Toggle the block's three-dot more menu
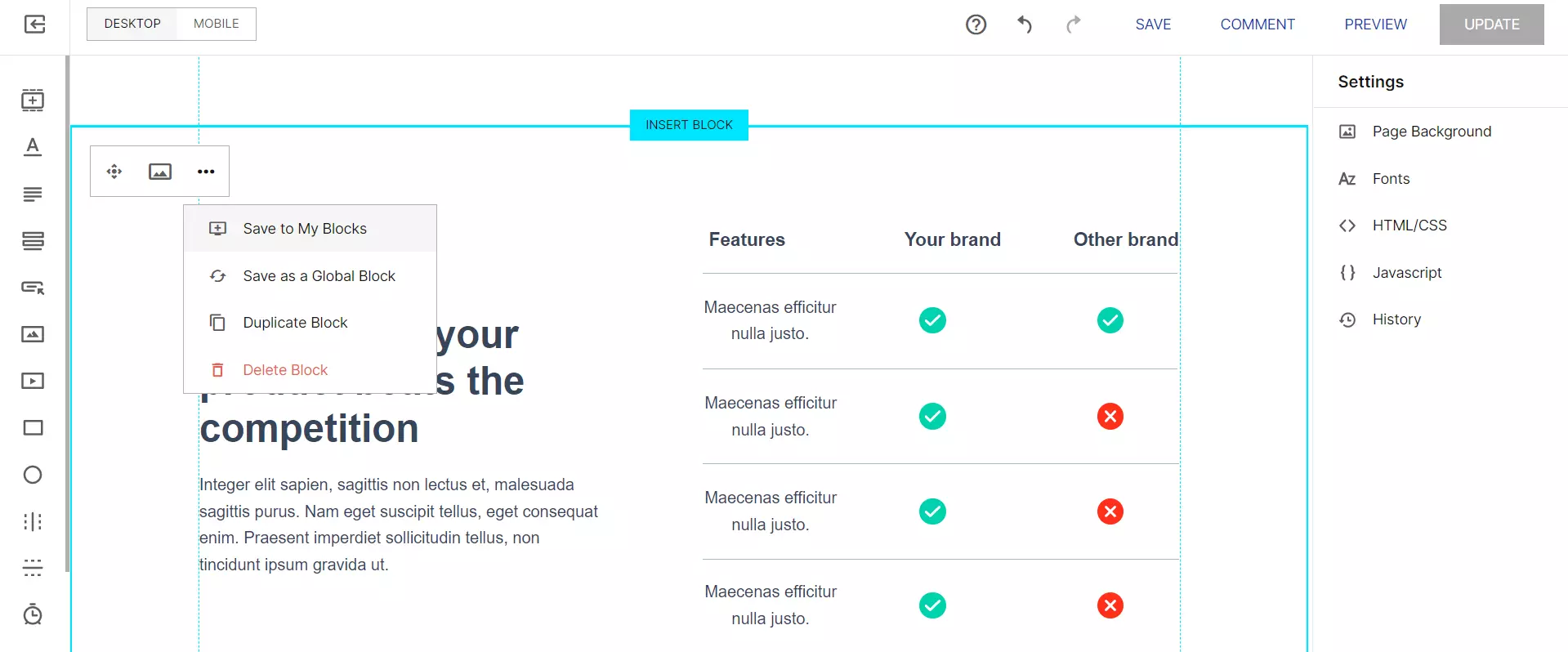Viewport: 1568px width, 652px height. (x=206, y=172)
